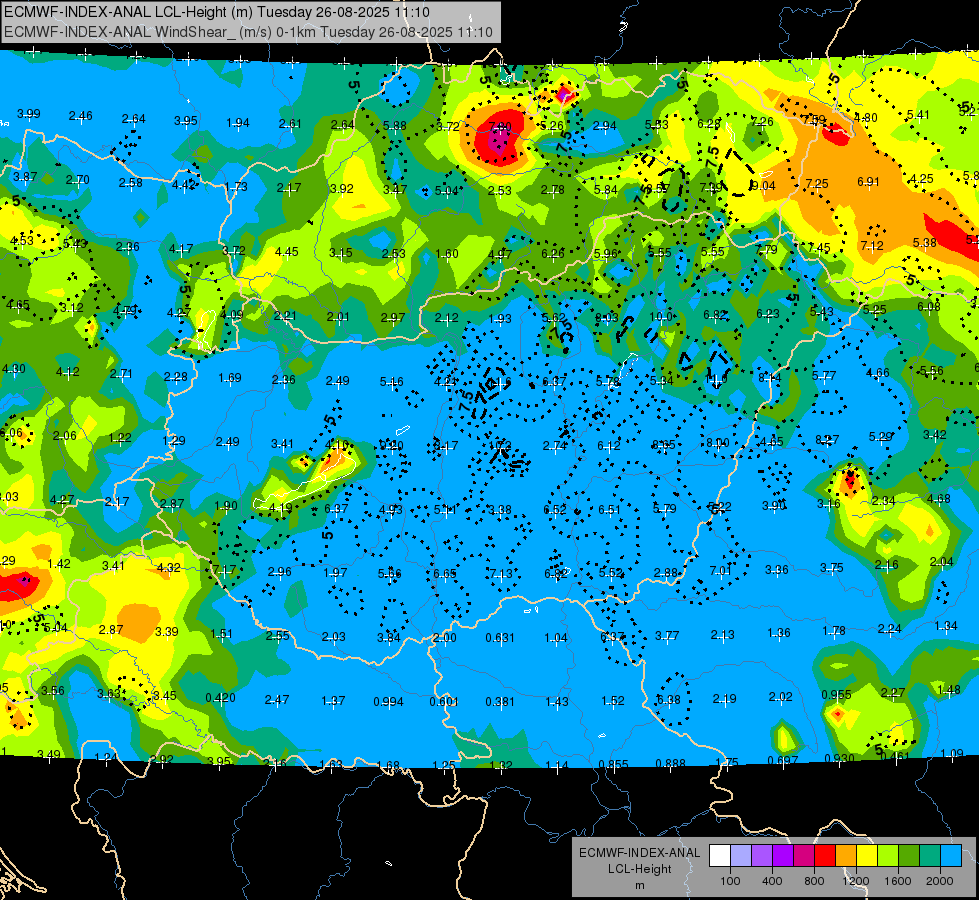Click the wind shear value 0.855
This screenshot has width=979, height=900.
tap(614, 764)
